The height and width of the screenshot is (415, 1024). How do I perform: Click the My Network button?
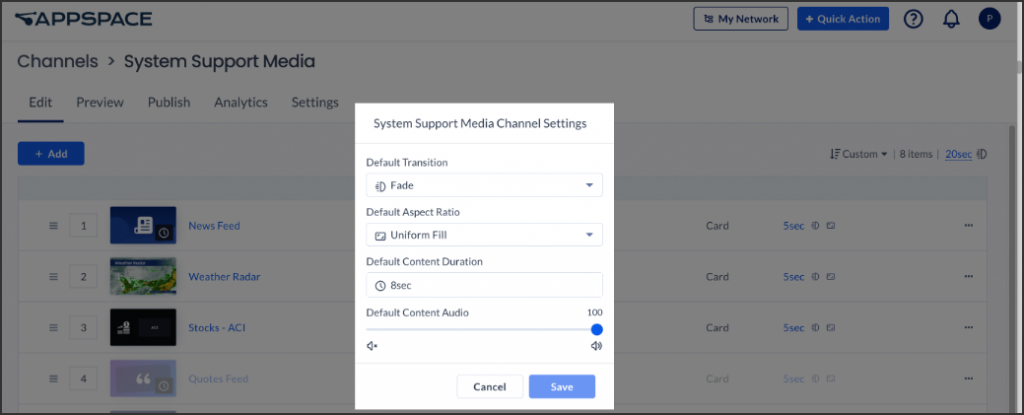[741, 19]
